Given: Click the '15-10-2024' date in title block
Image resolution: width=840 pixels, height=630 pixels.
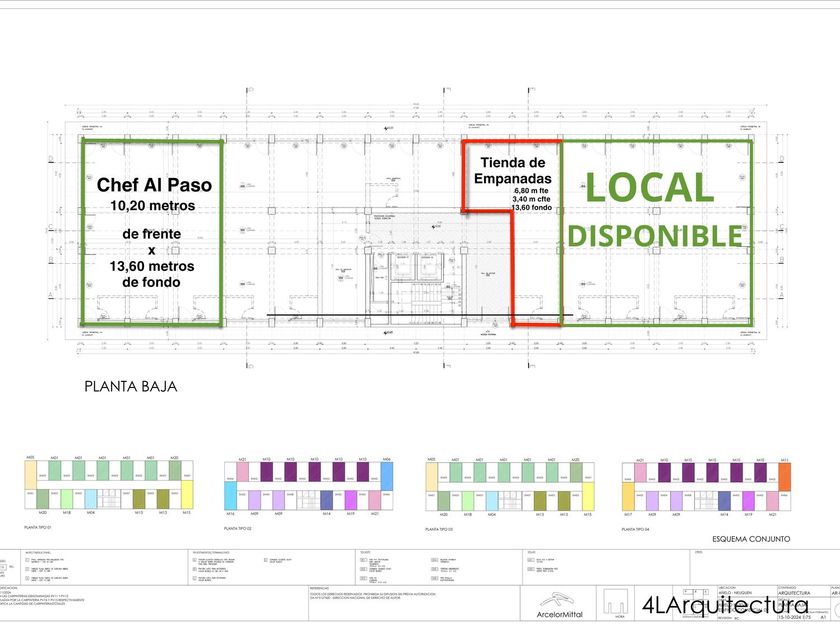Looking at the screenshot, I should pos(790,617).
